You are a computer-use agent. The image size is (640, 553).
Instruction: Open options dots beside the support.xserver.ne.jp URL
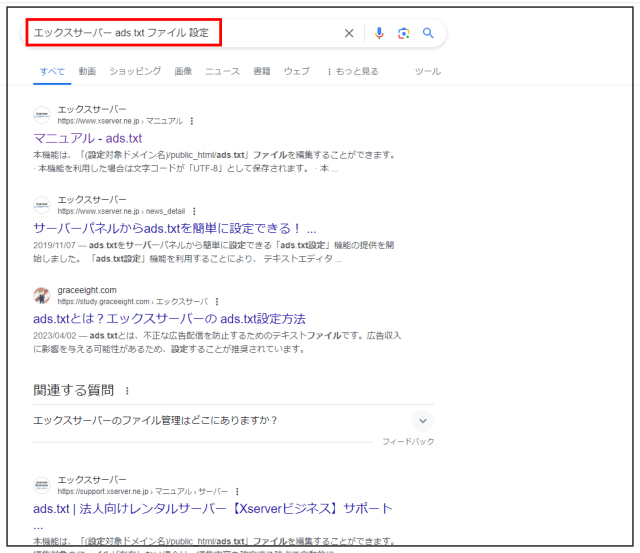pyautogui.click(x=237, y=491)
